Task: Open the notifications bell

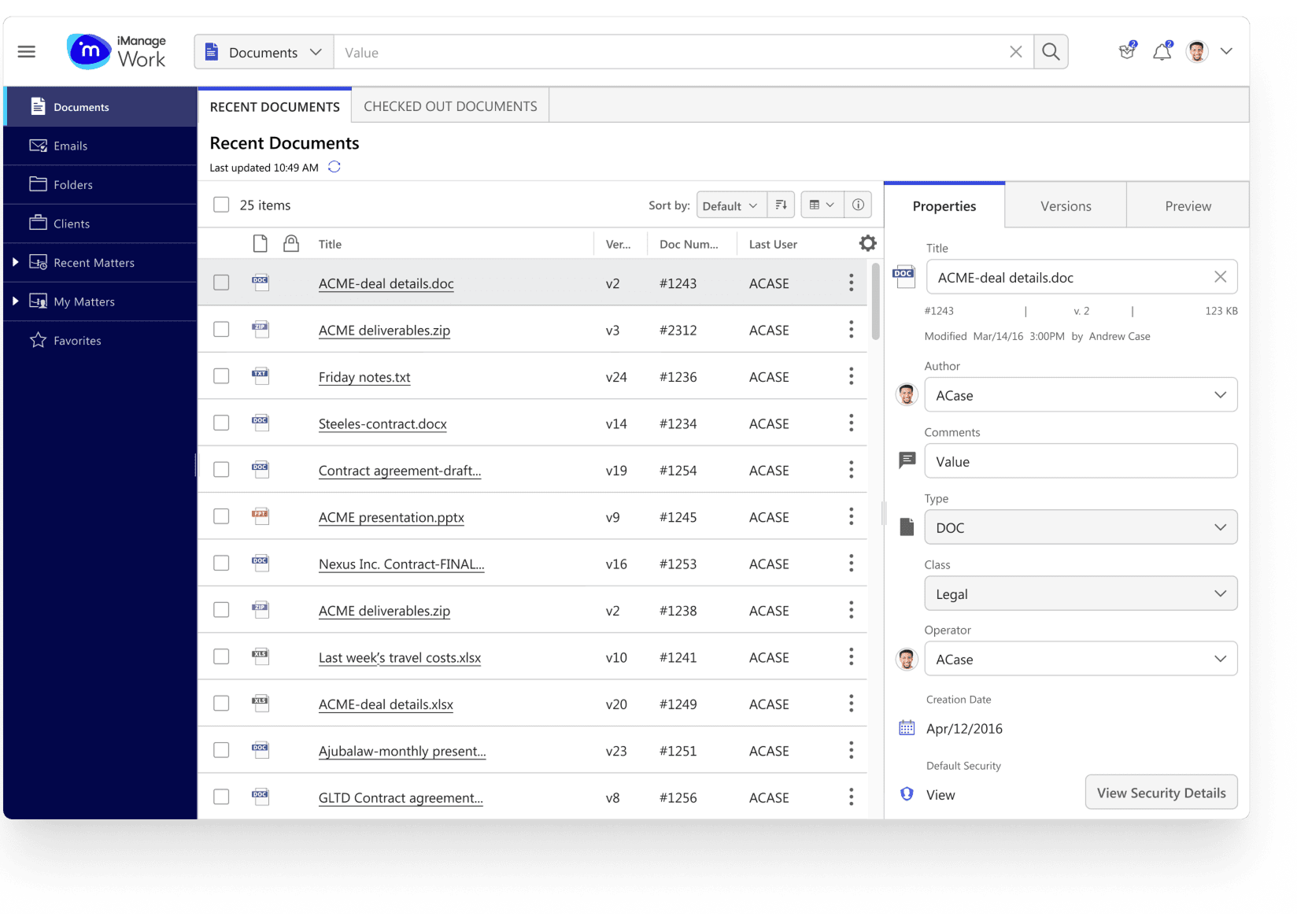Action: coord(1161,50)
